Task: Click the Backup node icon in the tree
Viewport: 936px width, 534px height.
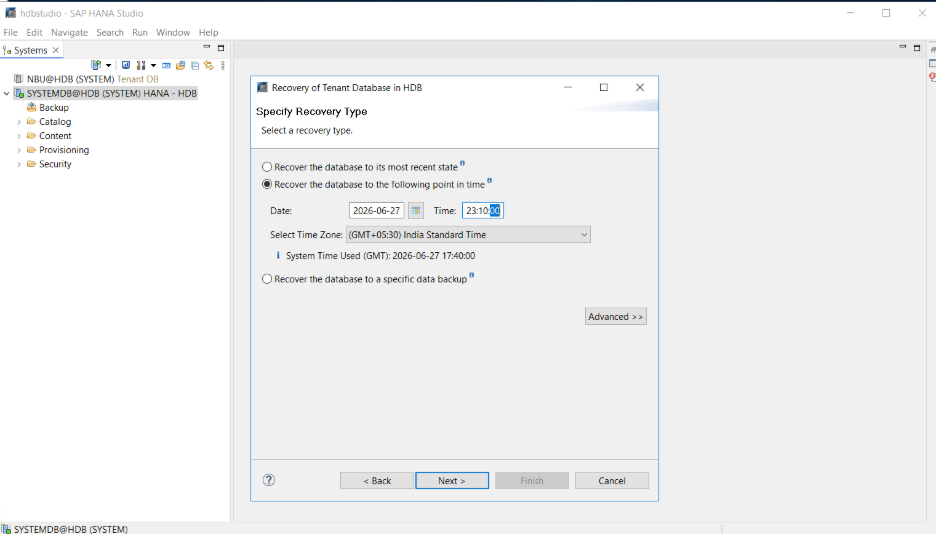Action: point(32,107)
